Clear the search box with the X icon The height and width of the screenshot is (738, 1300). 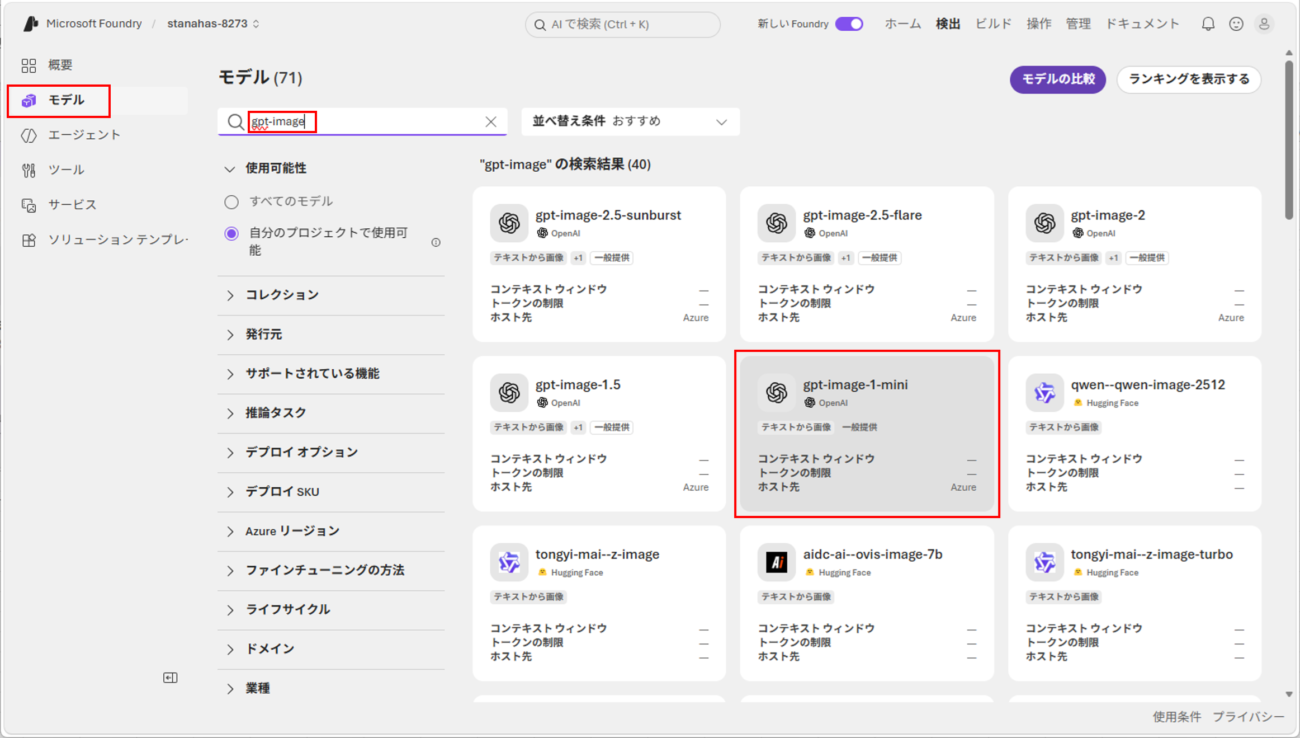[x=491, y=122]
